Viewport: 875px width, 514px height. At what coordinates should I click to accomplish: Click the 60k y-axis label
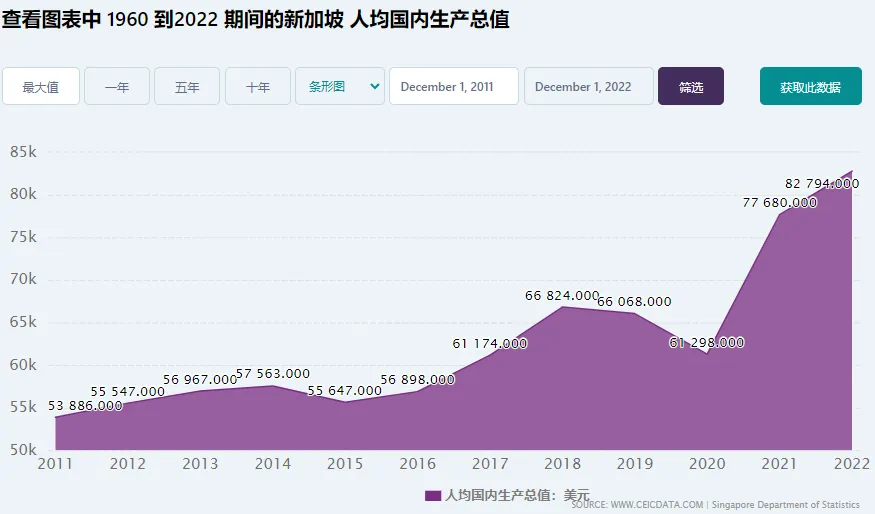coord(23,365)
